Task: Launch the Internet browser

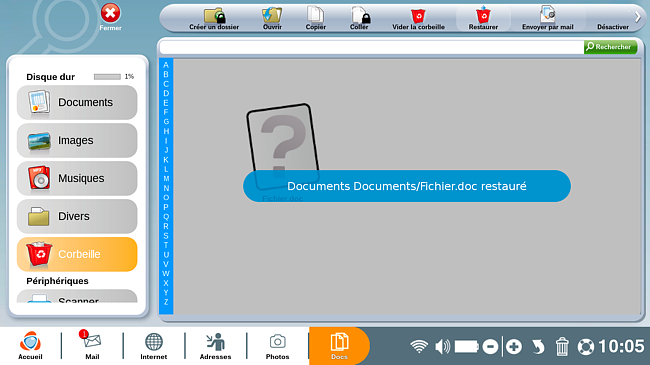Action: (153, 346)
